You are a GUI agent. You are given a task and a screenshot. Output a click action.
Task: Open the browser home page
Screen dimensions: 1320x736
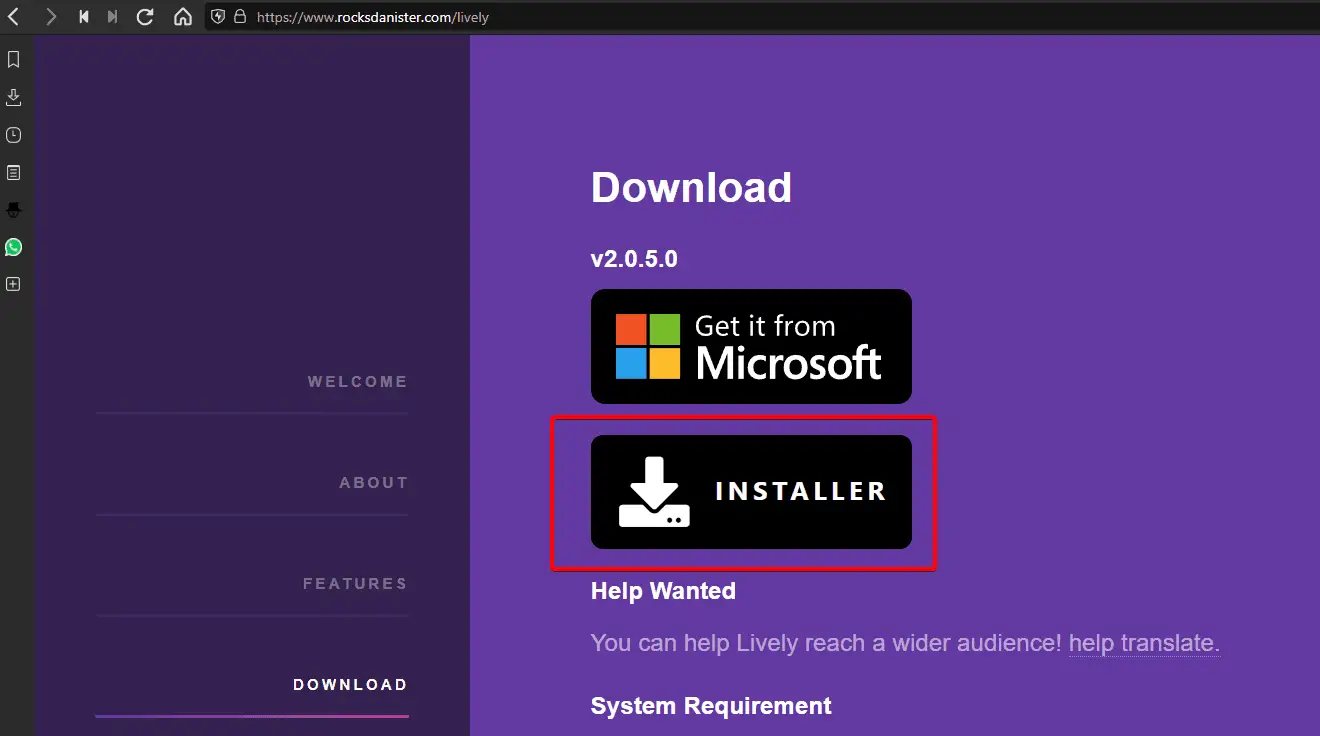tap(182, 17)
